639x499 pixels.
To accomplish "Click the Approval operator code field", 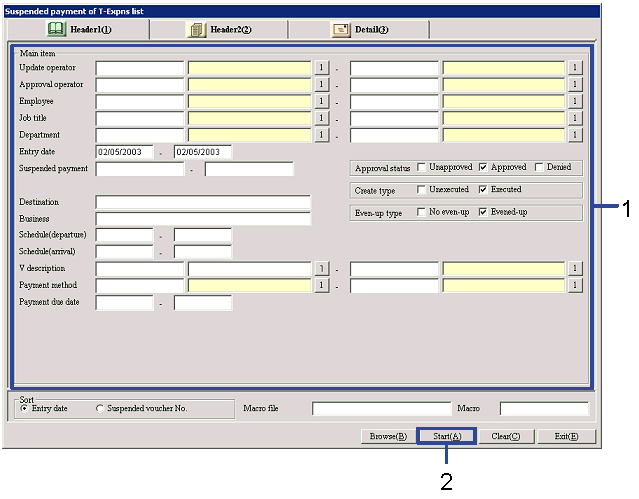I will (x=140, y=85).
